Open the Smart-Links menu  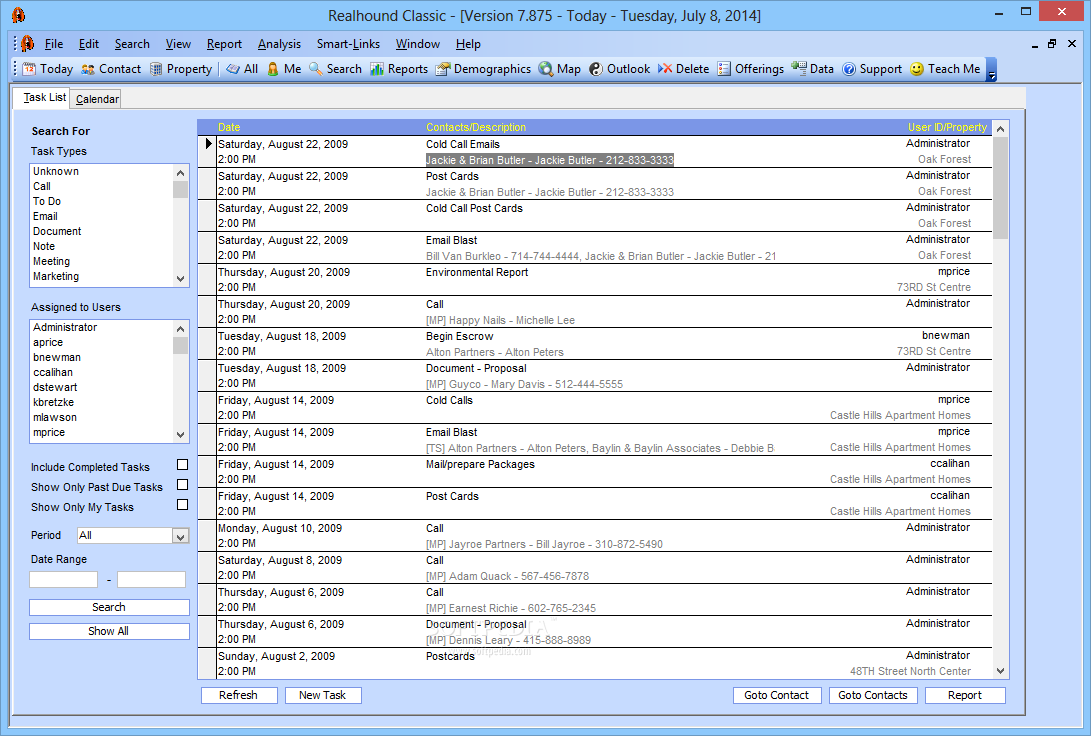pyautogui.click(x=348, y=44)
